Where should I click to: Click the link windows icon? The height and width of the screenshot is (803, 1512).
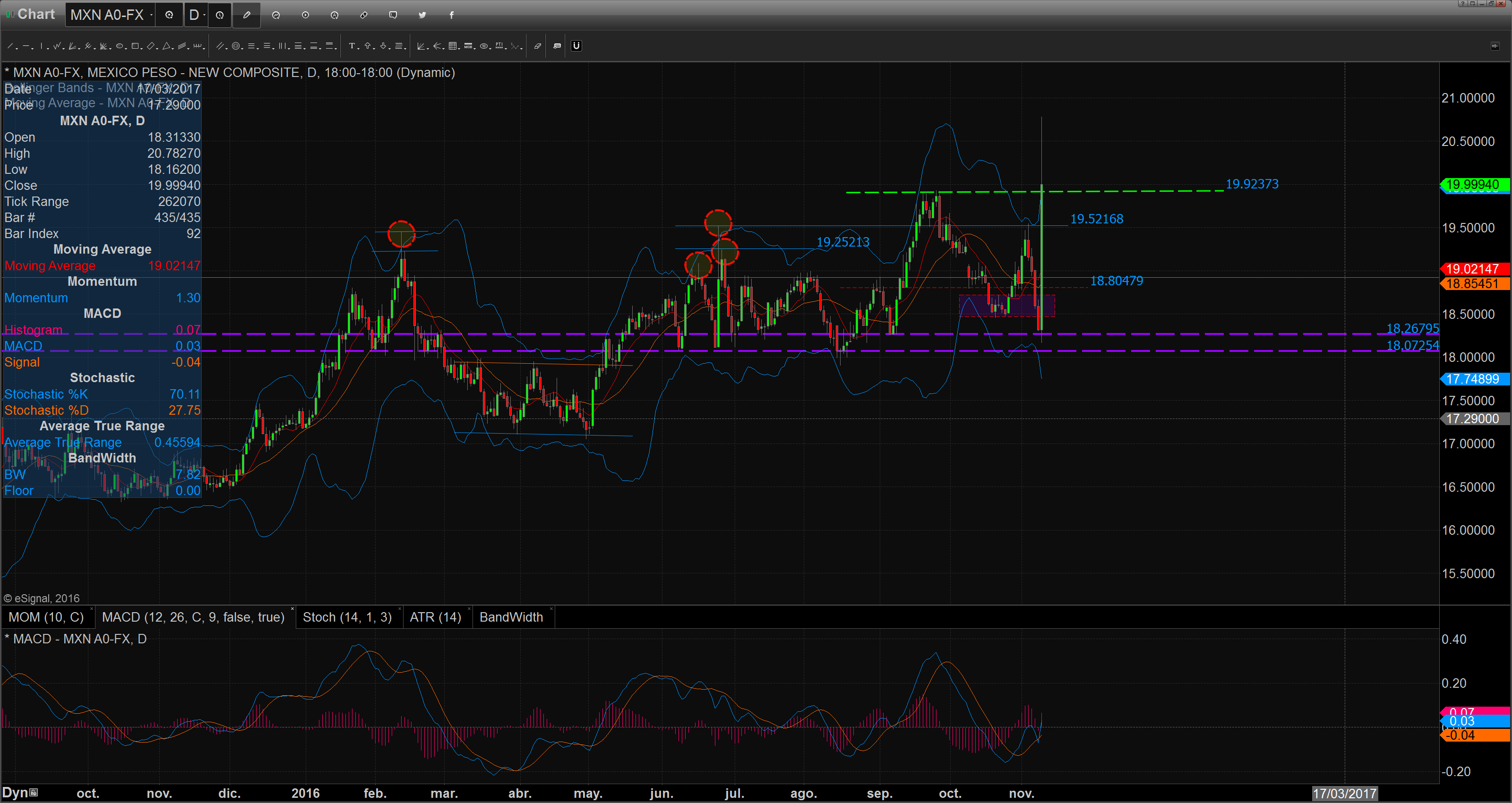[x=364, y=15]
